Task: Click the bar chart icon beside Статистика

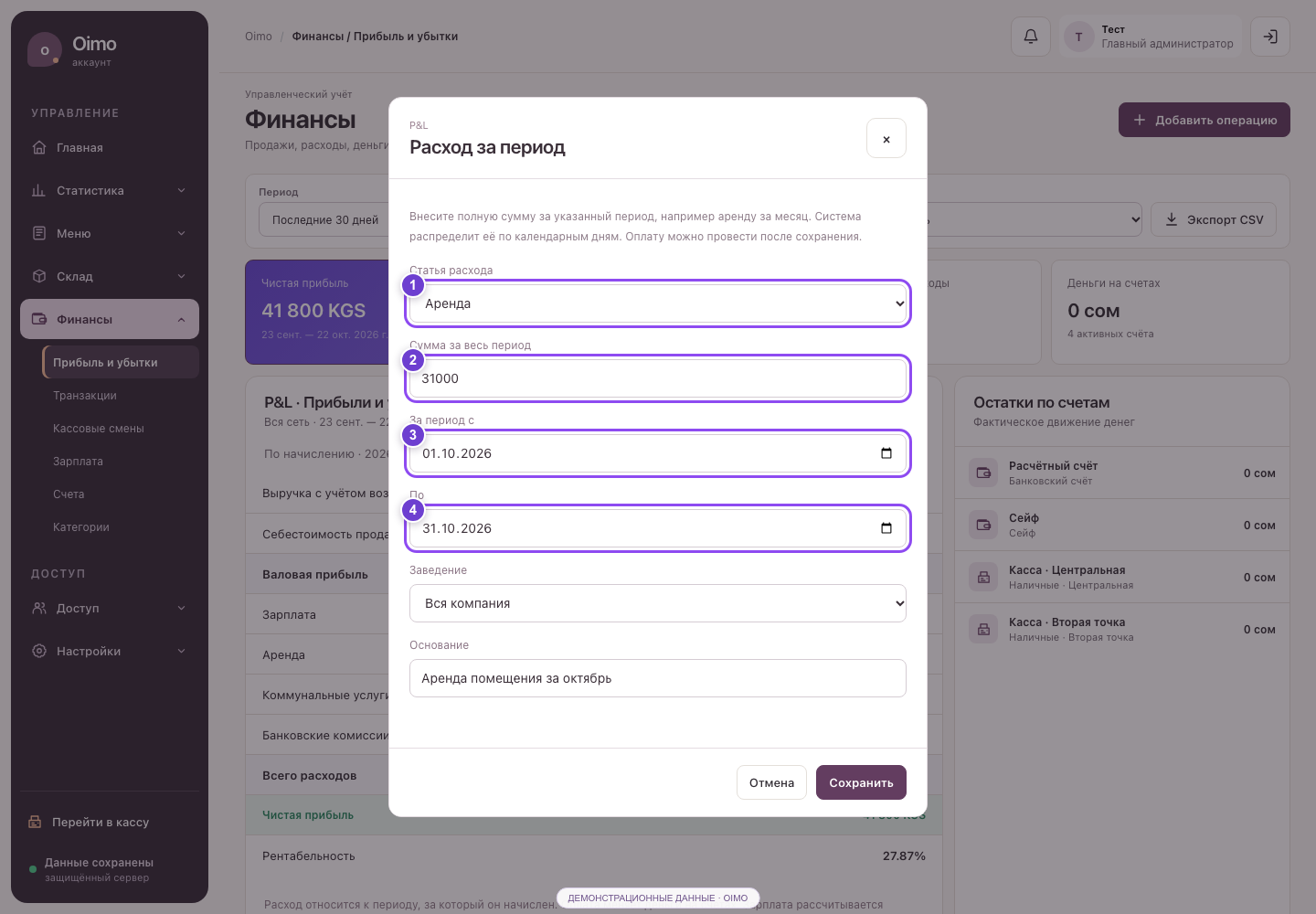Action: pos(39,190)
